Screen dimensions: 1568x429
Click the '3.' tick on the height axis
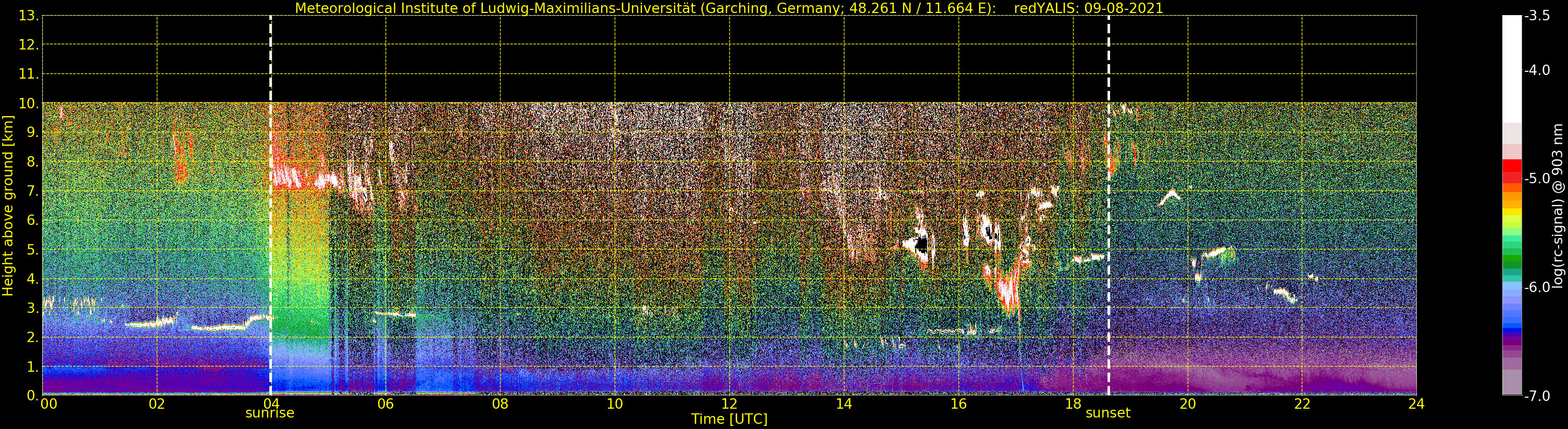coord(32,308)
